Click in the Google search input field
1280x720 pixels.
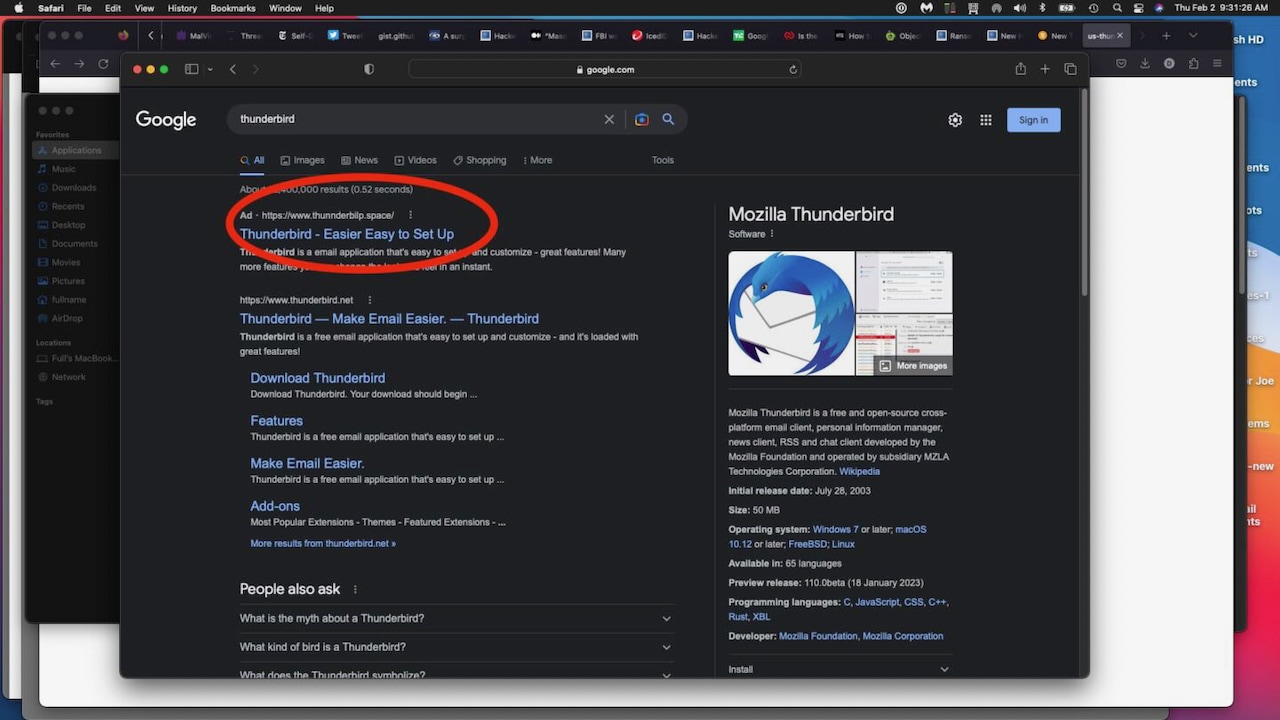415,119
